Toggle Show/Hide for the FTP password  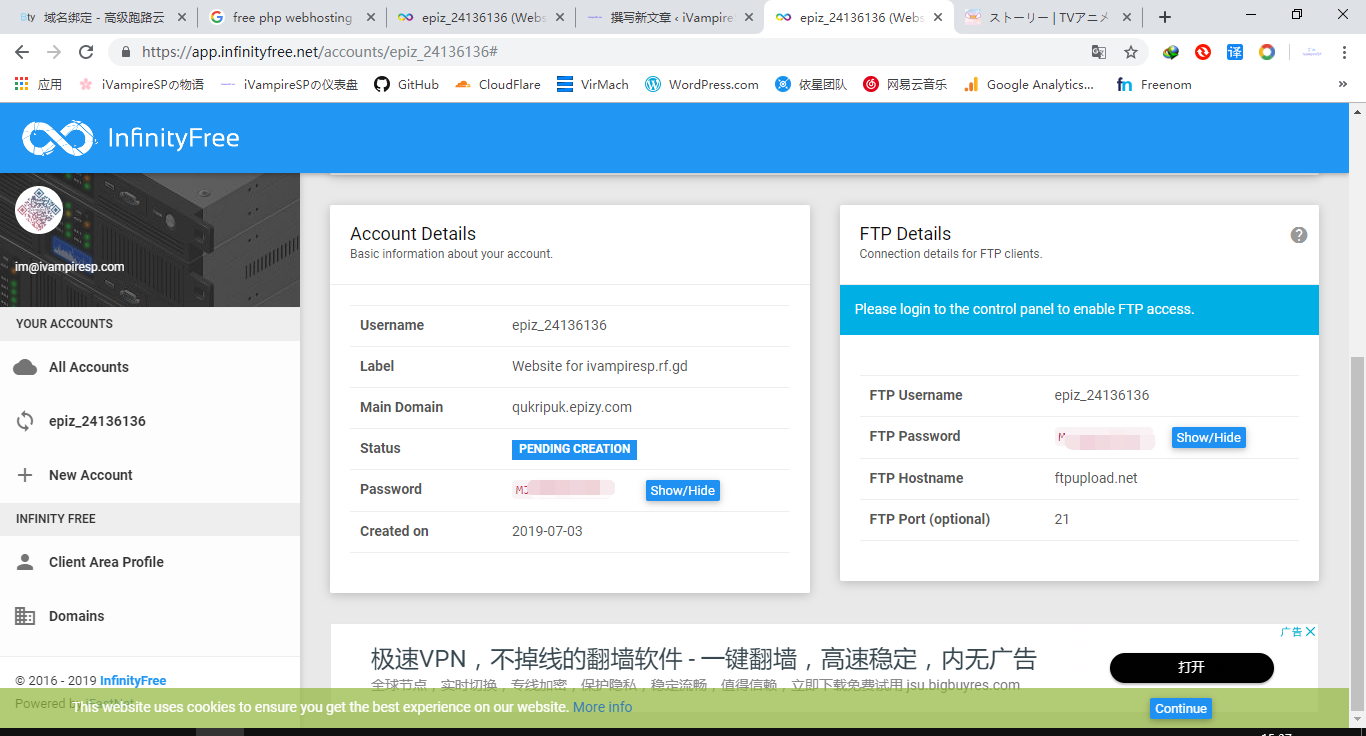[1209, 437]
